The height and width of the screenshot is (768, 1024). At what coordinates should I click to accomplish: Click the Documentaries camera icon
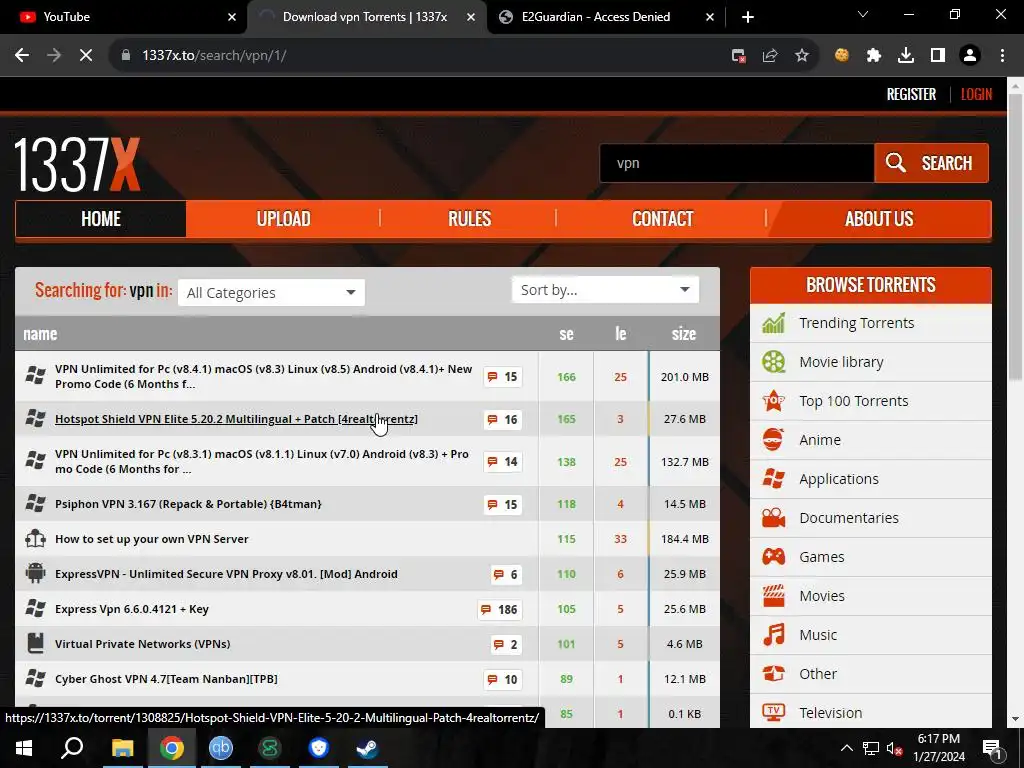pos(774,518)
